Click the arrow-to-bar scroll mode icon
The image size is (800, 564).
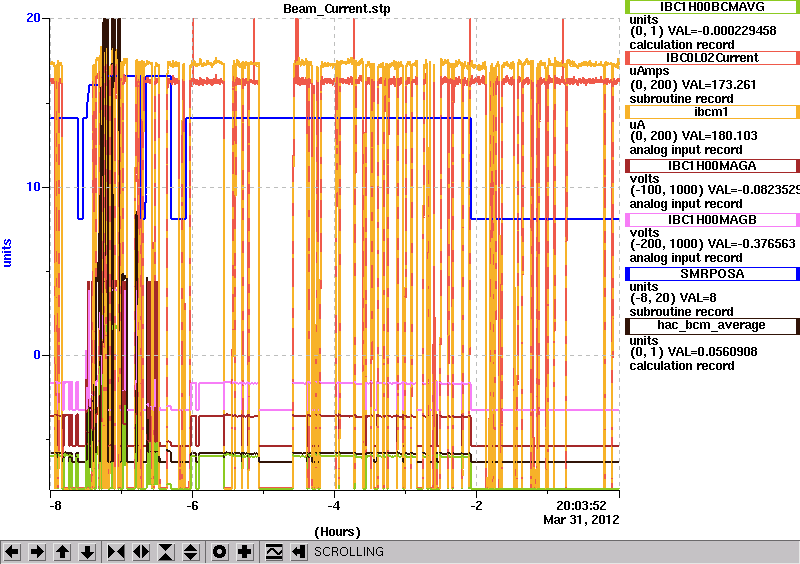point(299,552)
